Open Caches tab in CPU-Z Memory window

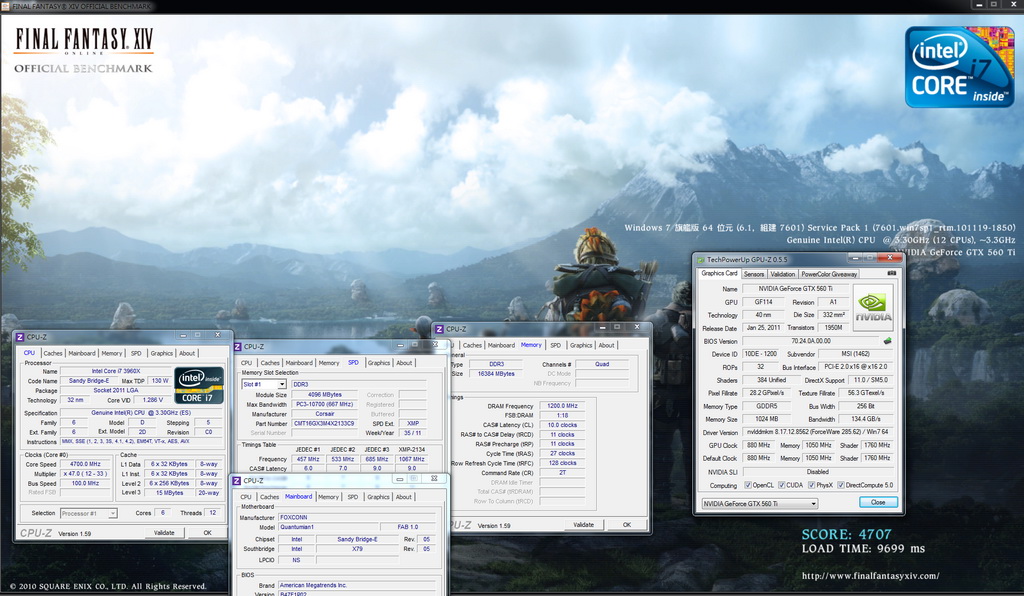point(472,345)
